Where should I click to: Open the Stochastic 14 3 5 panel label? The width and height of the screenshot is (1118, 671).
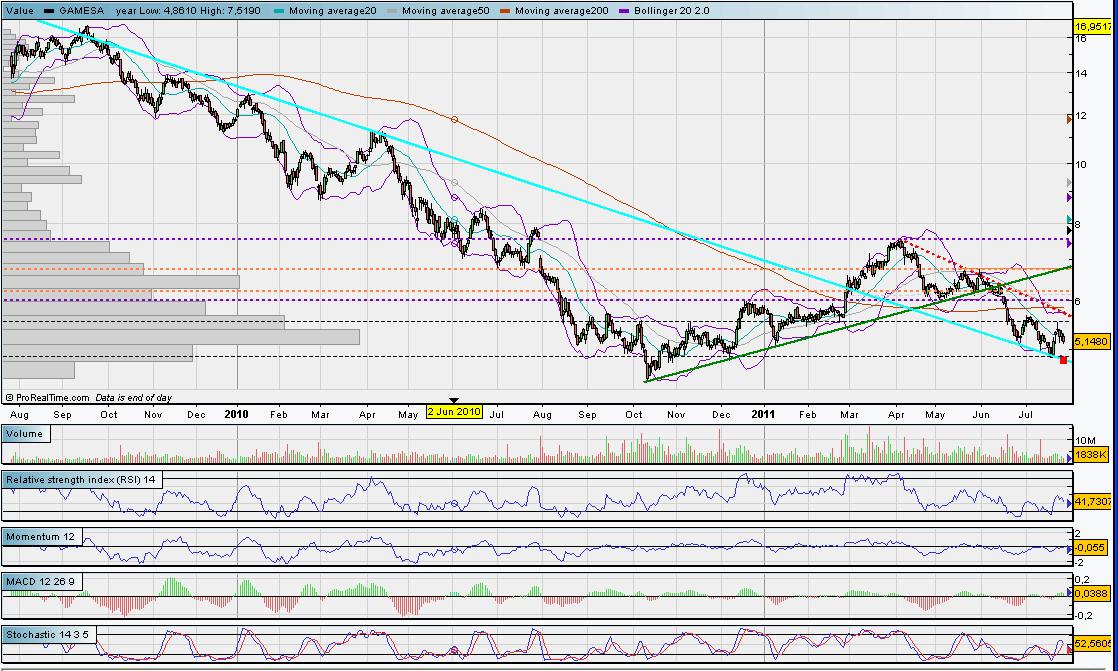click(x=47, y=633)
